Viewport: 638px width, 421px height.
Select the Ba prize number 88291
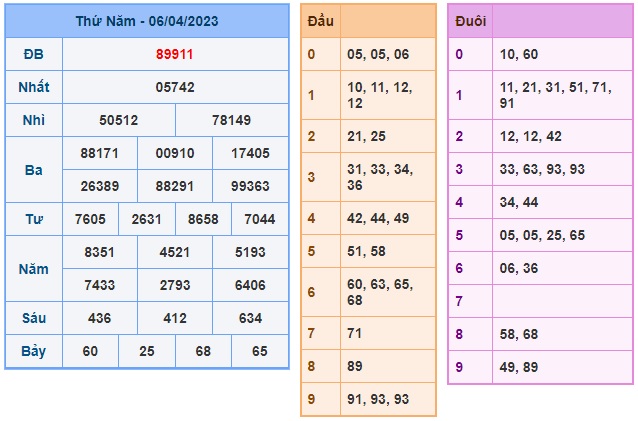[175, 186]
